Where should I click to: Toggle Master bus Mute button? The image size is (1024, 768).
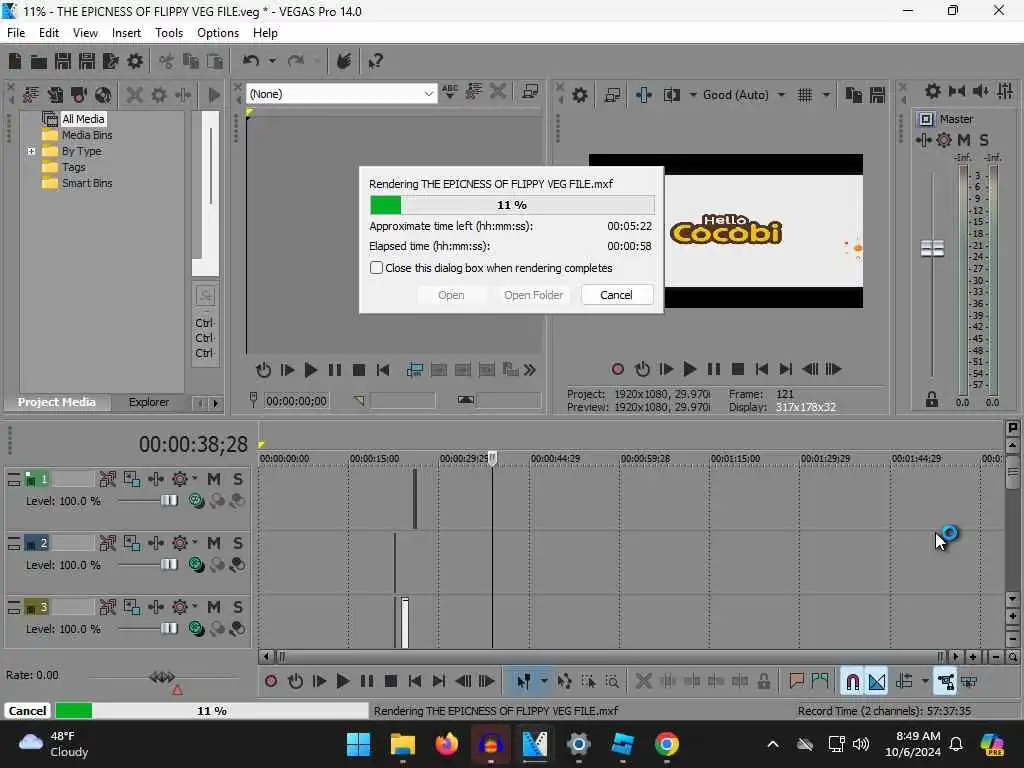coord(963,140)
